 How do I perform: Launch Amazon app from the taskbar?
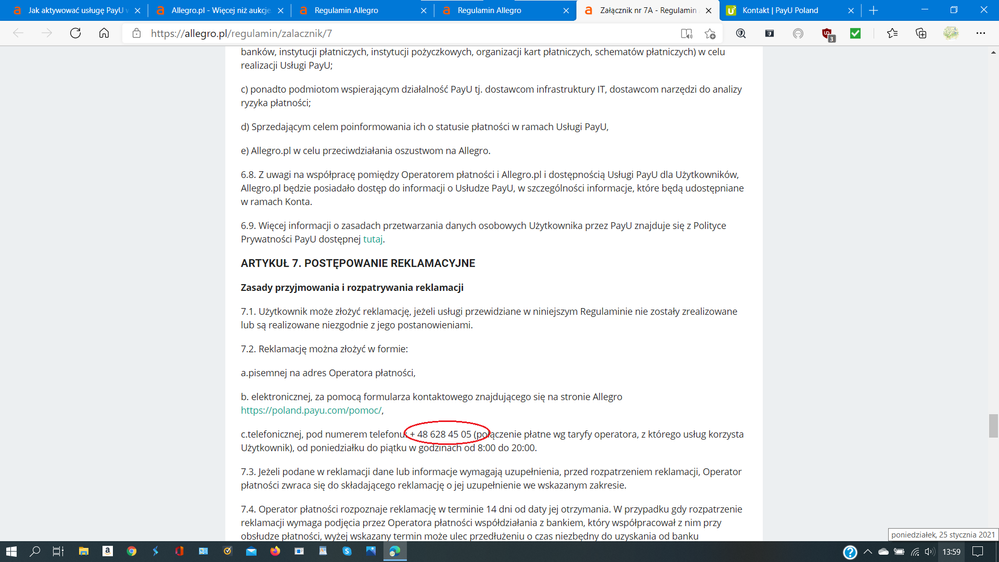[x=107, y=551]
